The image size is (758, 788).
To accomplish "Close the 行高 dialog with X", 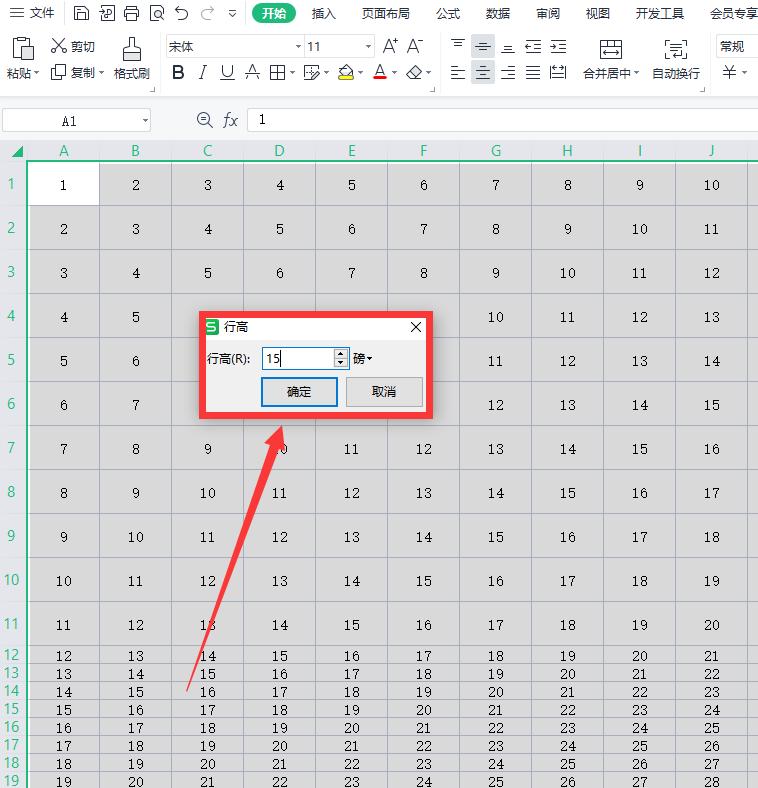I will click(x=416, y=327).
